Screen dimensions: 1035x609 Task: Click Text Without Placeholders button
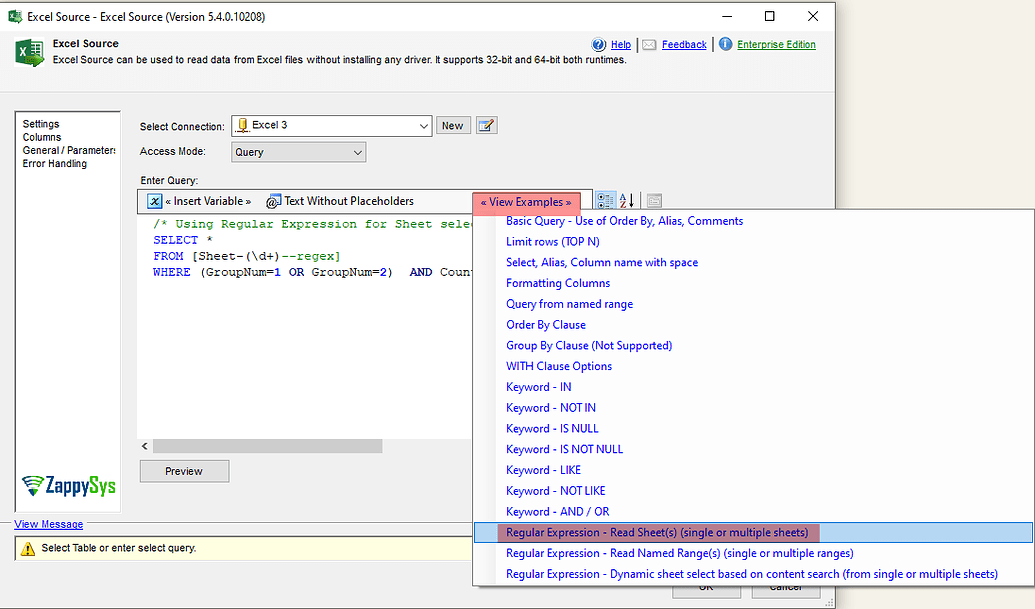tap(340, 201)
